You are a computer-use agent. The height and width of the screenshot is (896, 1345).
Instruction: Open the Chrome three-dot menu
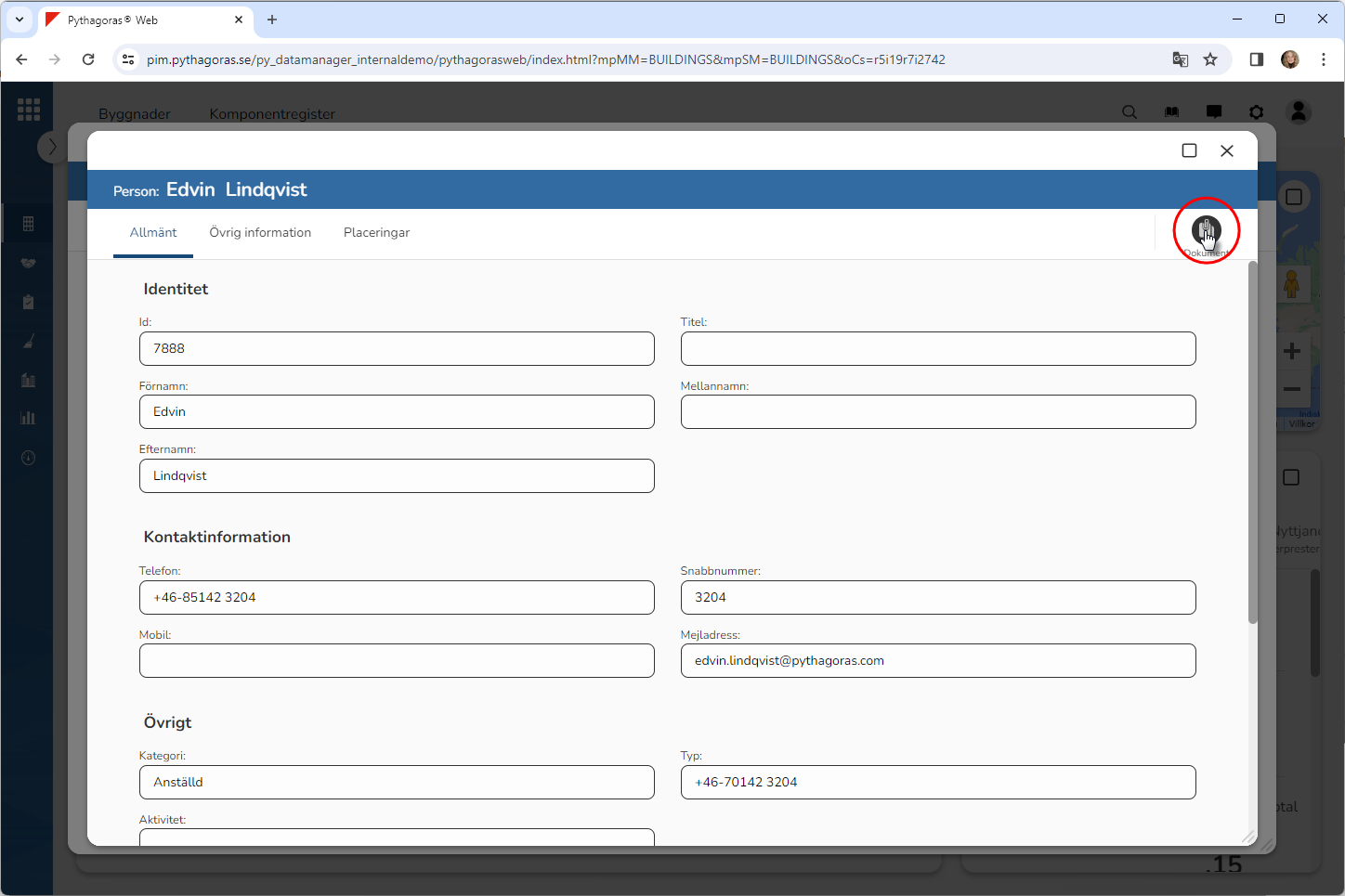click(1324, 59)
